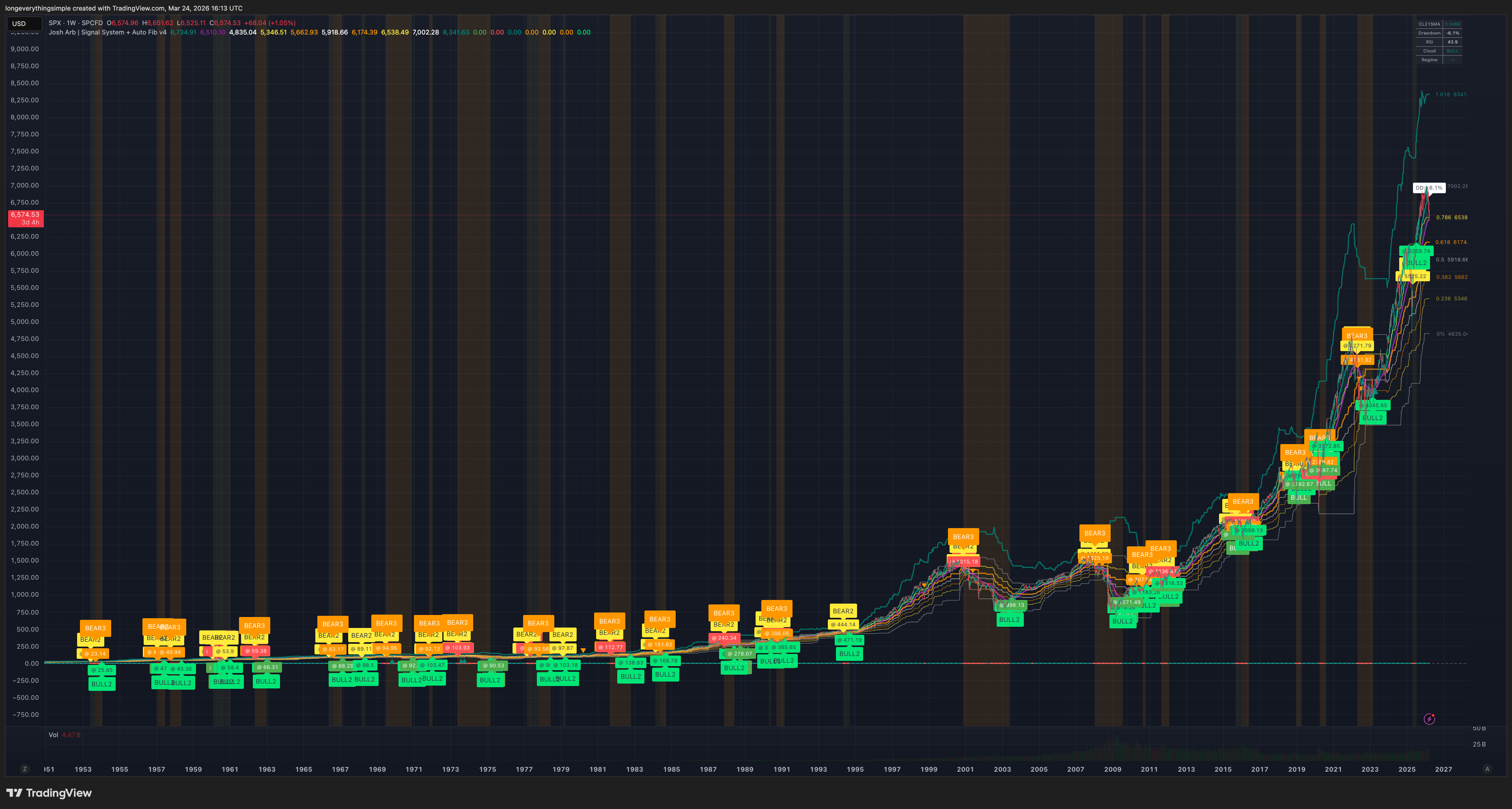Select the Josh Arb Signal System indicator title

tap(109, 32)
